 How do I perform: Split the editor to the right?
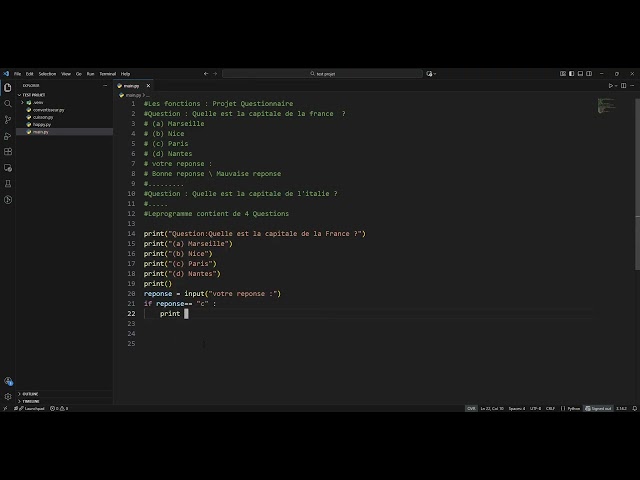click(x=623, y=86)
